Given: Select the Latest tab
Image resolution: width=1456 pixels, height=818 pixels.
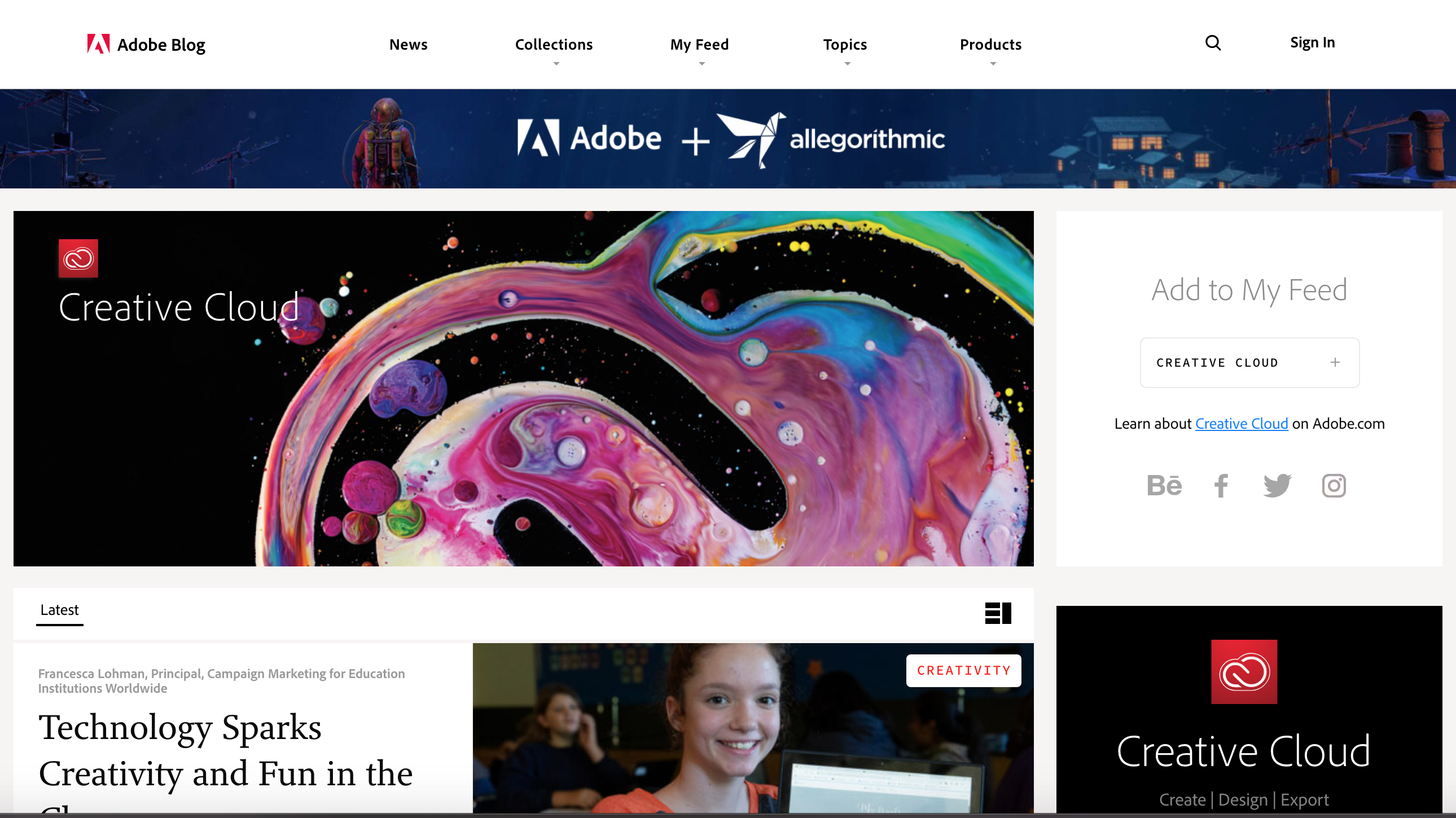Looking at the screenshot, I should [x=59, y=610].
